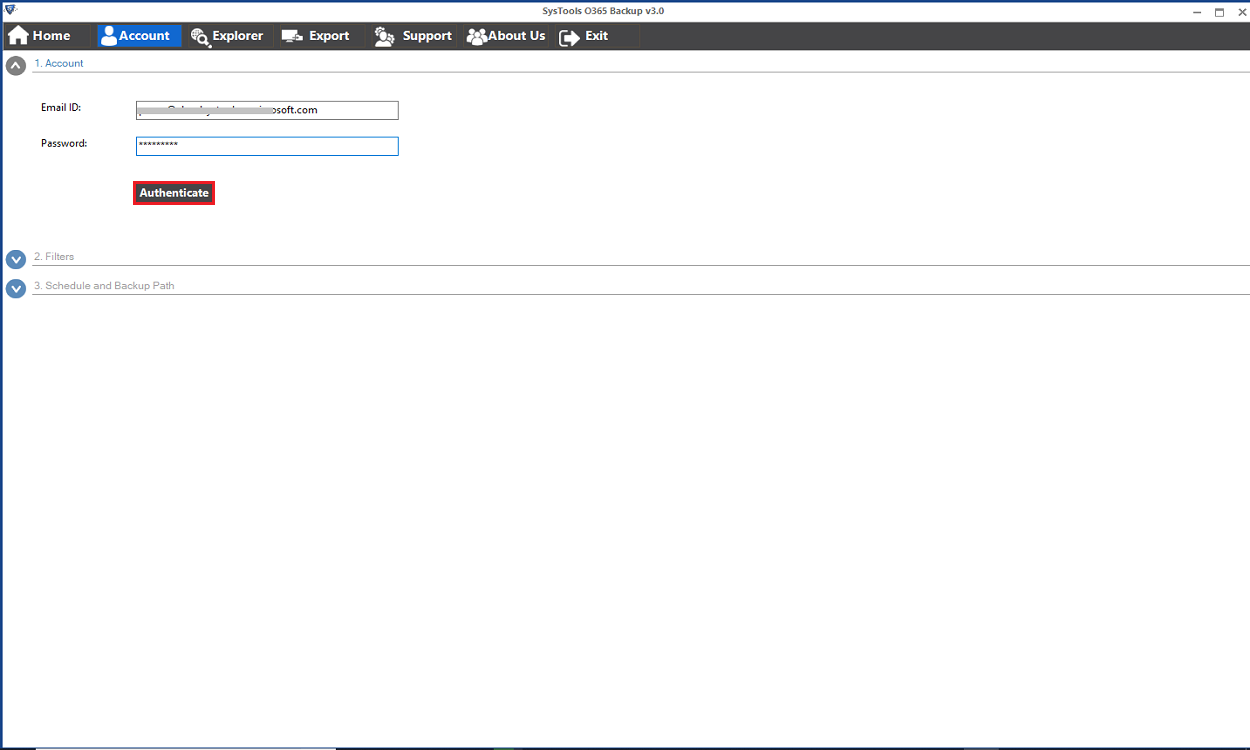
Task: Open the About Us menu label
Action: pos(516,36)
